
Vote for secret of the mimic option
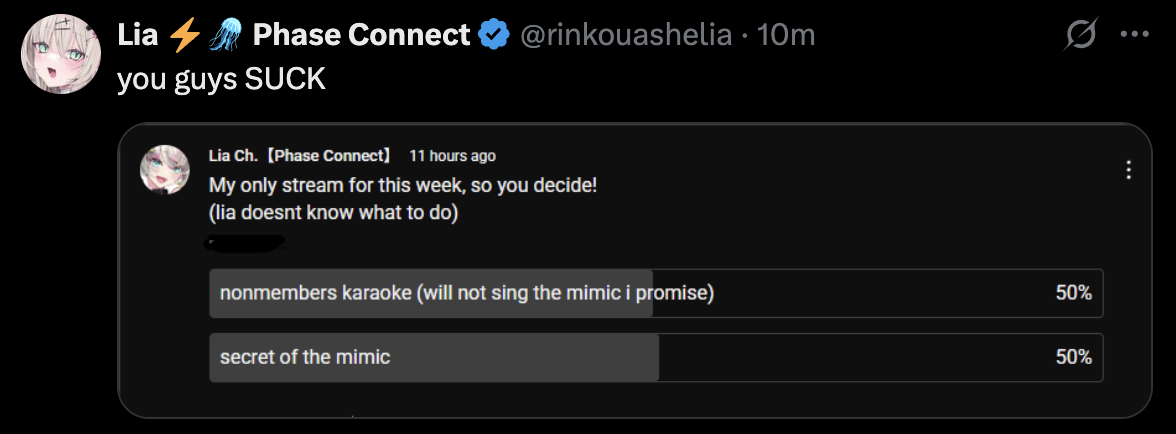coord(305,357)
